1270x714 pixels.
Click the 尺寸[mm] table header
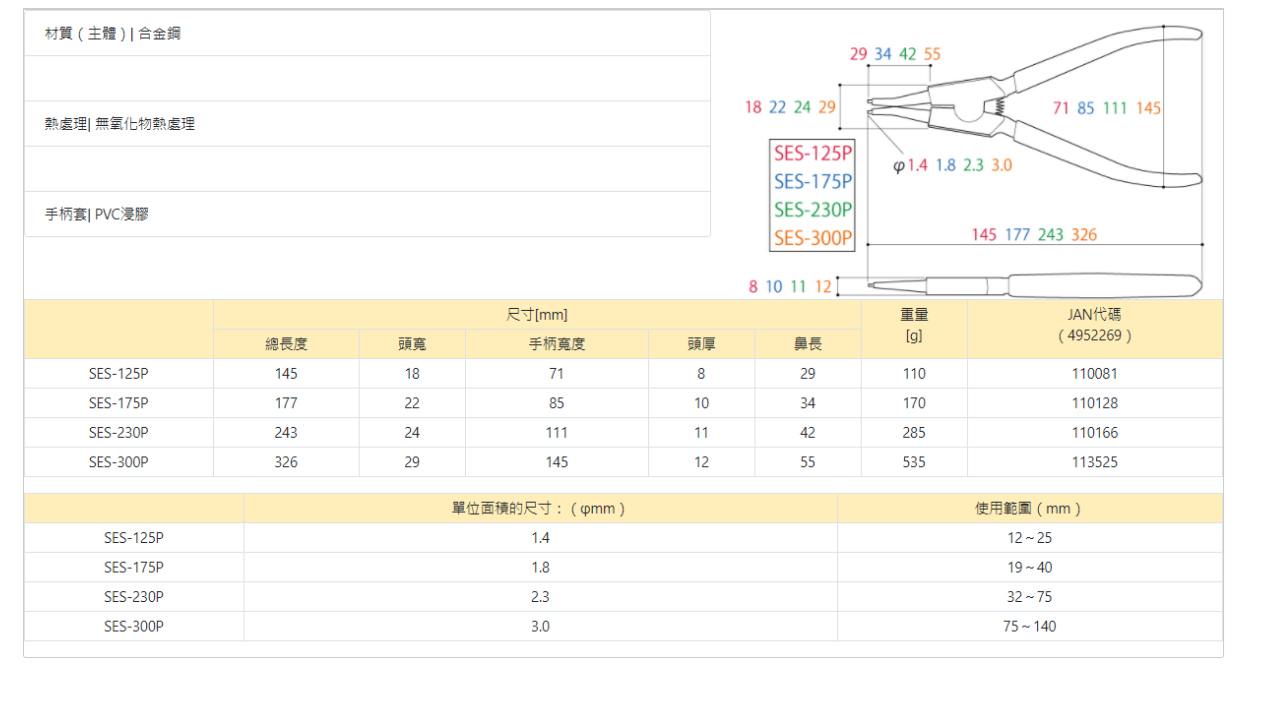coord(537,315)
